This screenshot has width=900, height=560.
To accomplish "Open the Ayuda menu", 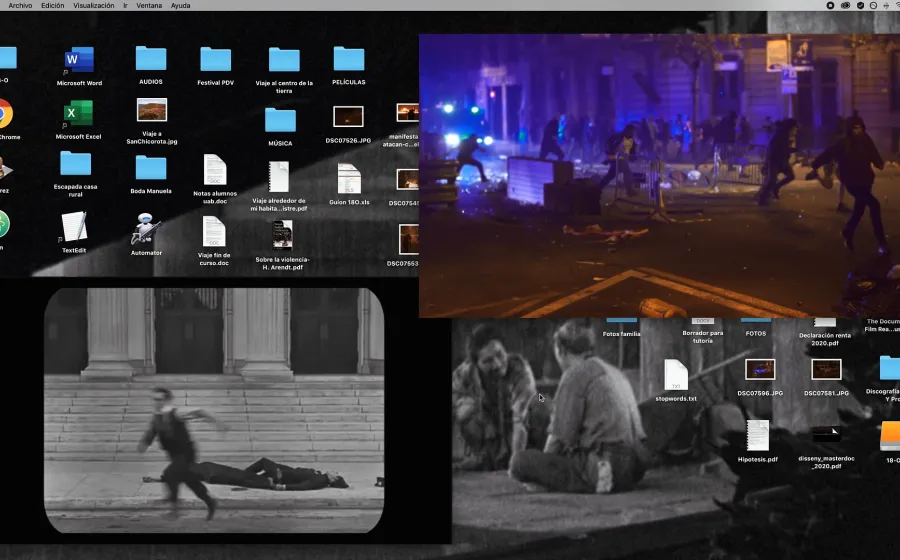I will tap(181, 5).
